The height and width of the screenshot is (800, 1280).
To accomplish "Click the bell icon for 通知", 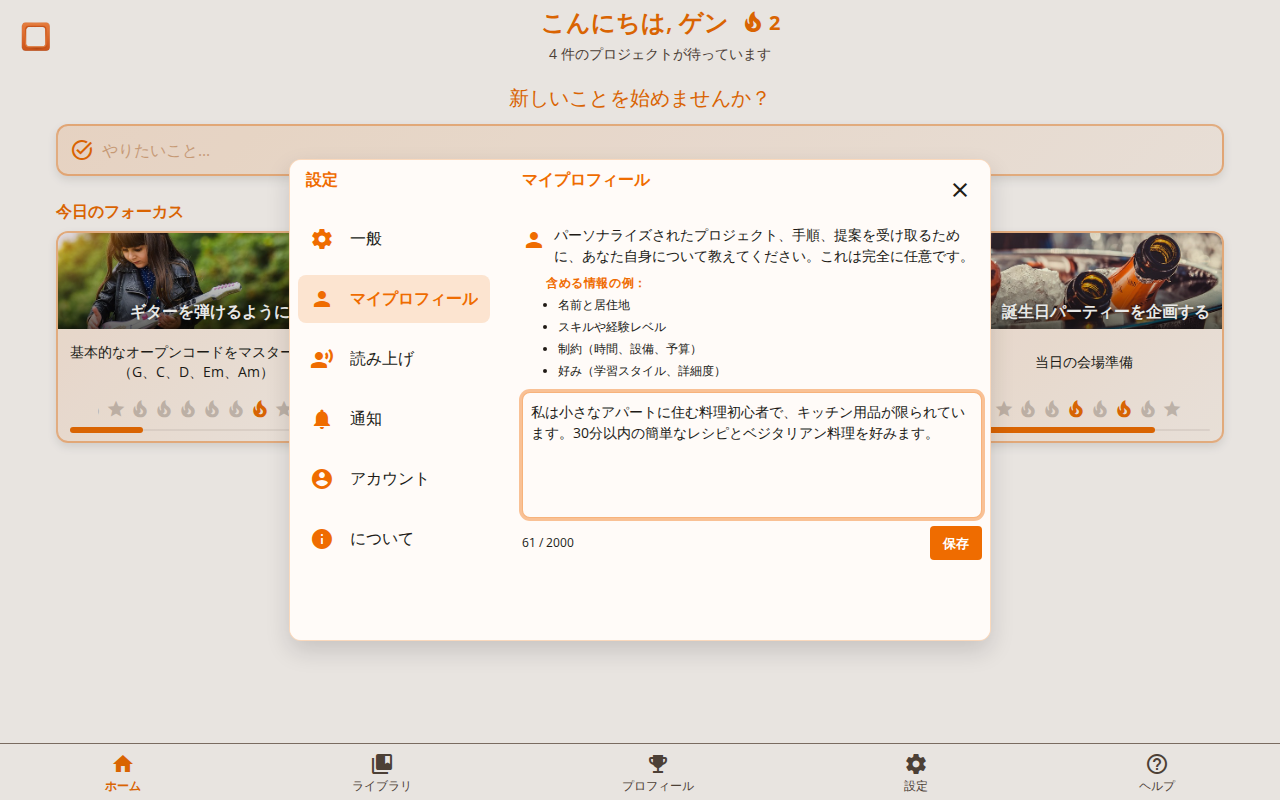I will pyautogui.click(x=322, y=419).
